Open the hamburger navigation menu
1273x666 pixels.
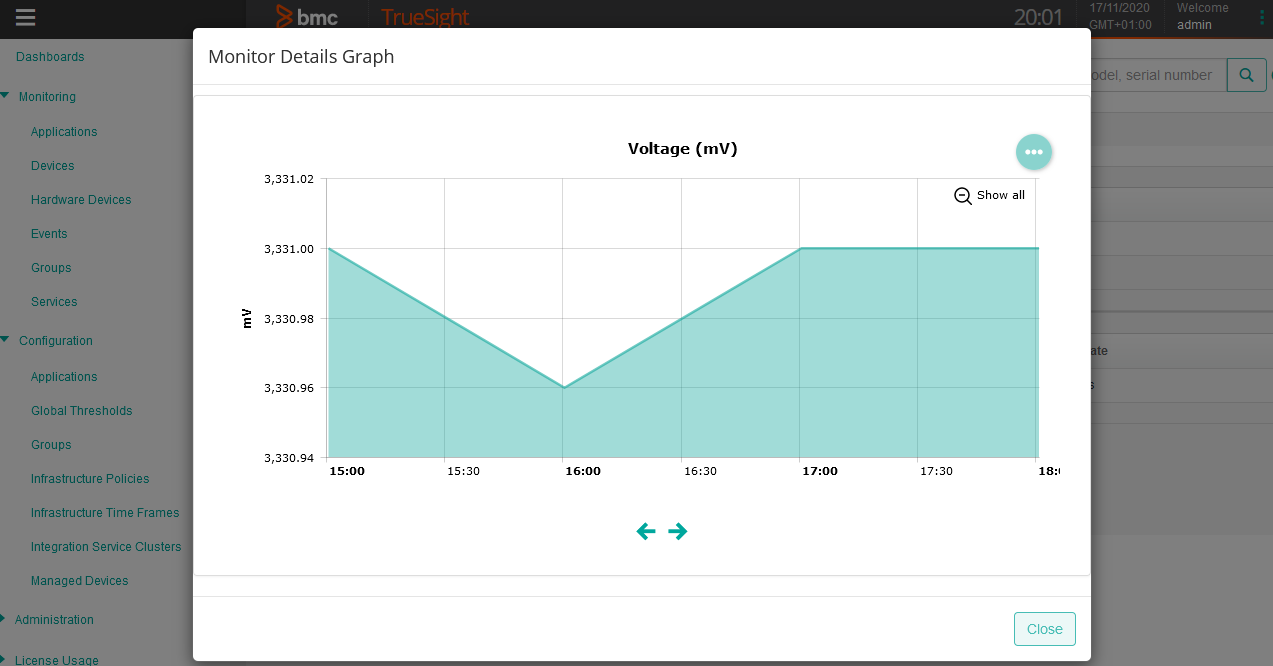point(27,17)
